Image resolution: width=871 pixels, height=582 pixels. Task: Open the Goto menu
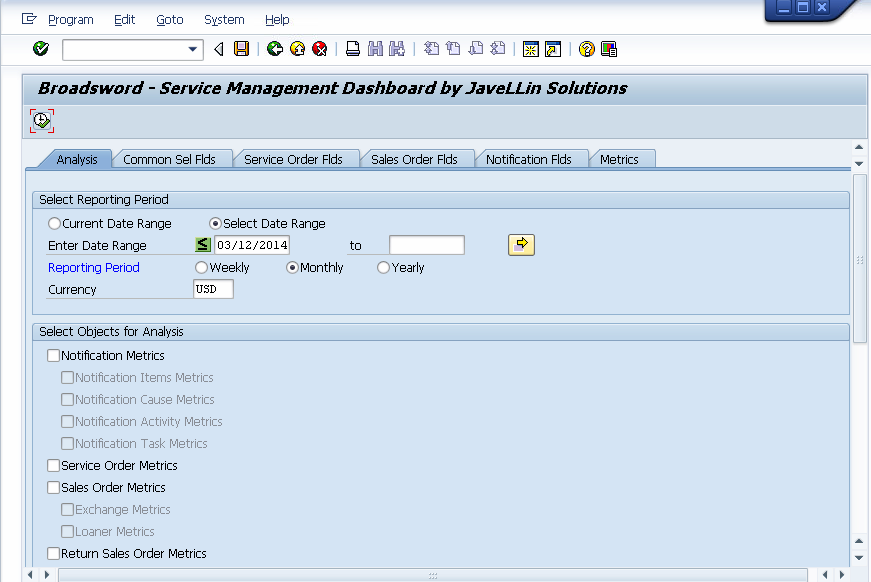pos(169,20)
